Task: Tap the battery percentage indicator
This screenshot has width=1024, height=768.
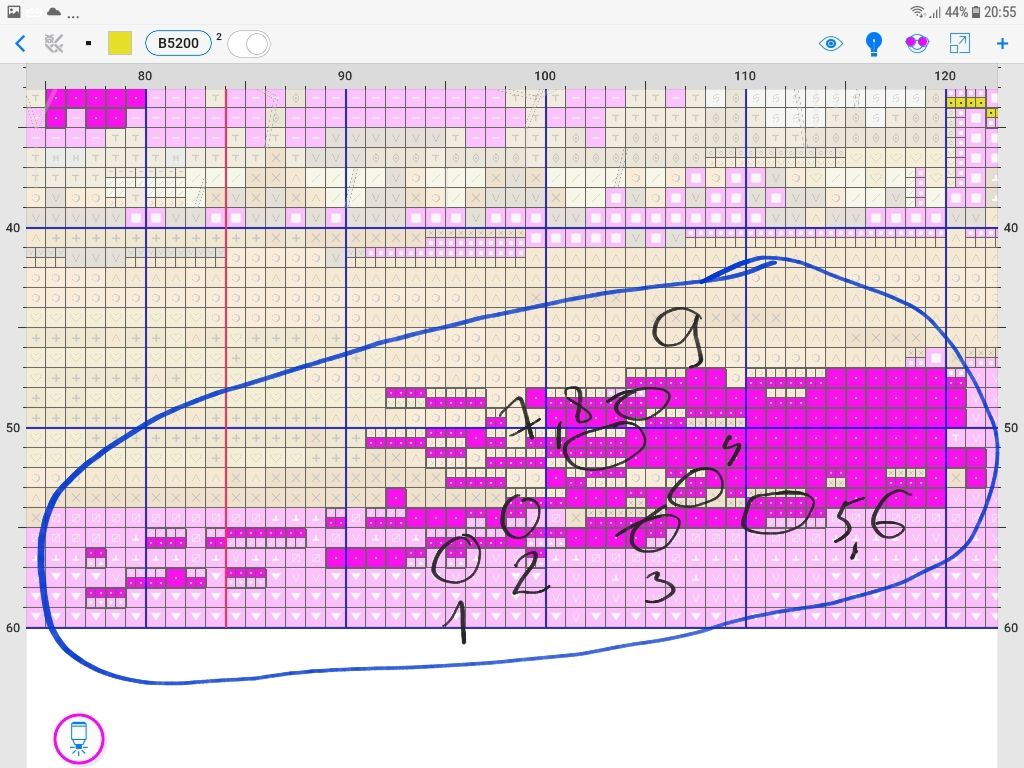Action: point(955,11)
